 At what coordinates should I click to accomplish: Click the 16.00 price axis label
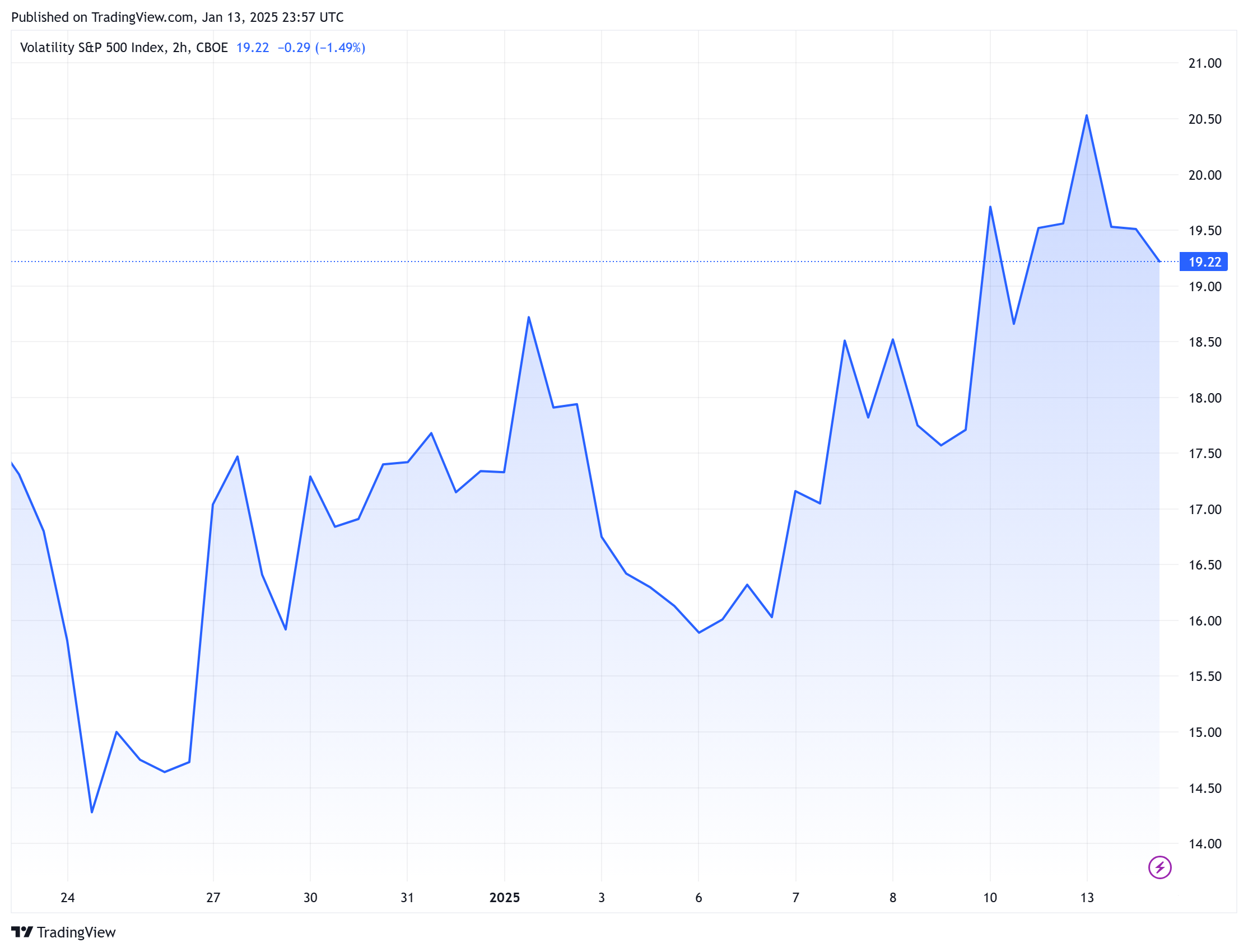(1205, 621)
